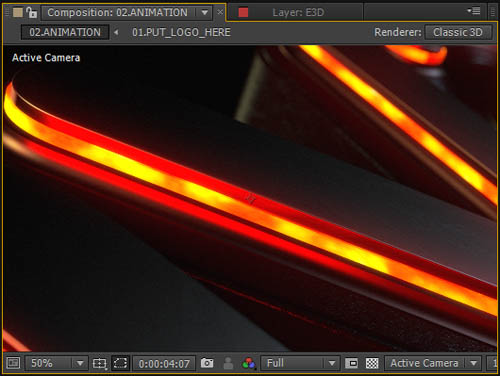Click the show snapshot icon
The image size is (500, 376).
click(x=228, y=363)
